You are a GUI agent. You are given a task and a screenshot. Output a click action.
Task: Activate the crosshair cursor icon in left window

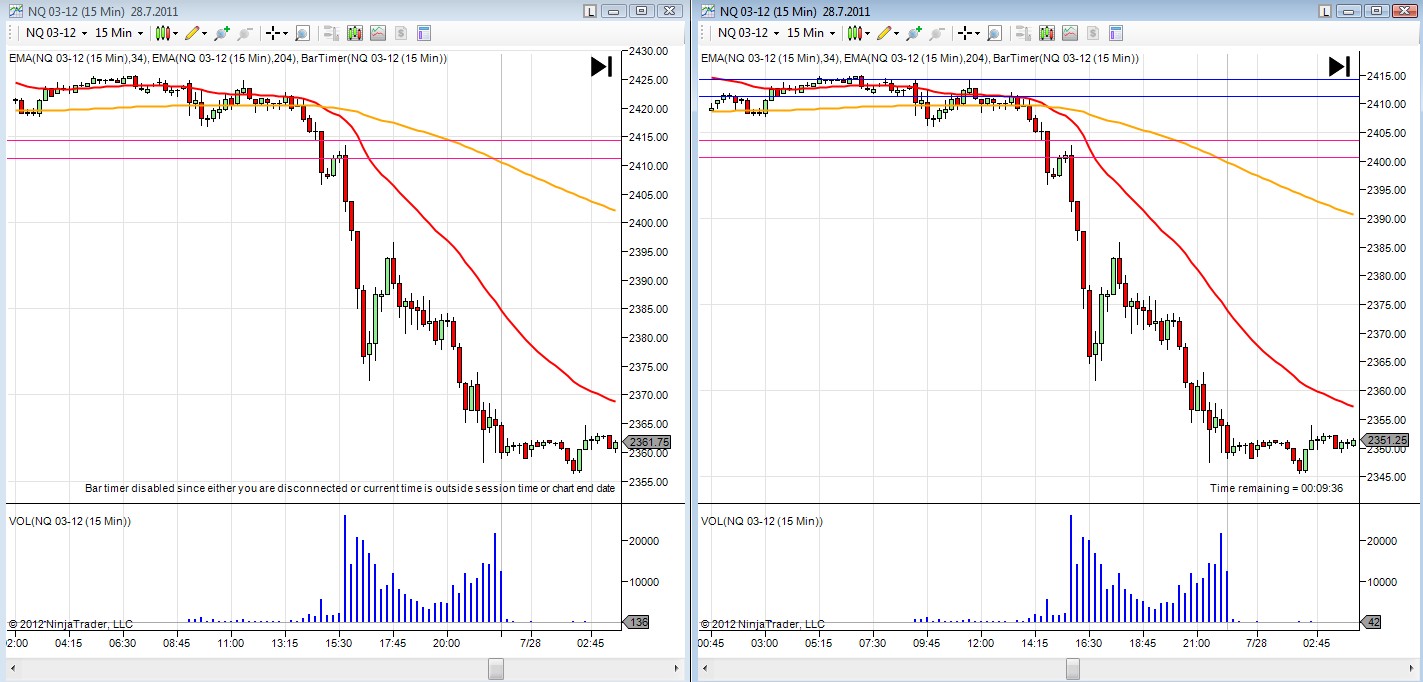coord(272,33)
